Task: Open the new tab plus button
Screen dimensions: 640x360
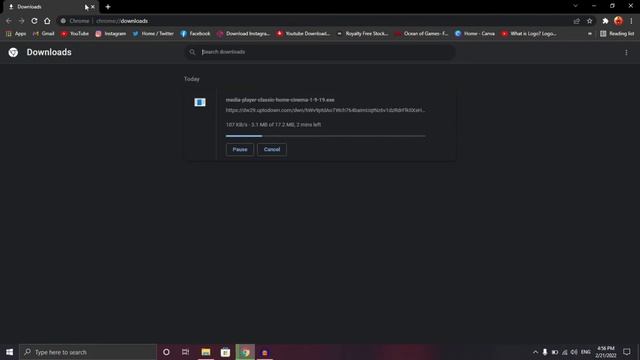Action: pos(108,7)
